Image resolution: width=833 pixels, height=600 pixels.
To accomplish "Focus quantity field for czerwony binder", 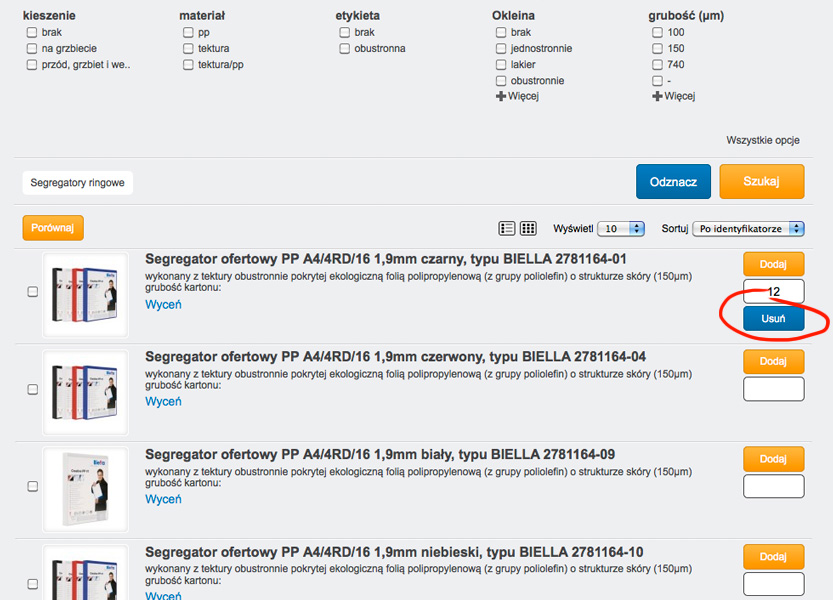I will point(774,389).
